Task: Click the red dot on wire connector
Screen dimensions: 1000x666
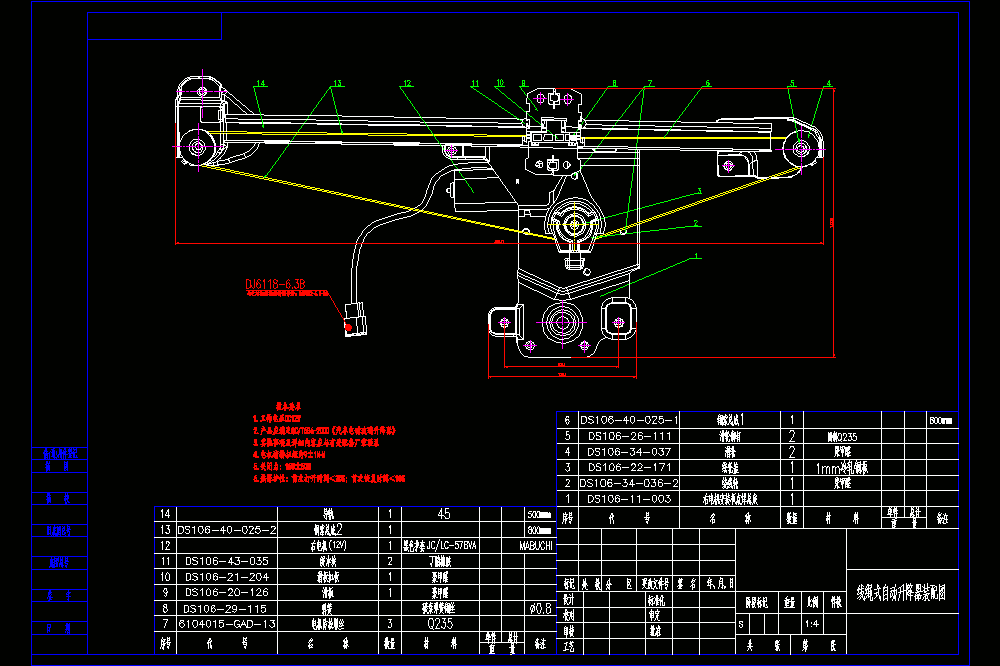Action: 348,328
